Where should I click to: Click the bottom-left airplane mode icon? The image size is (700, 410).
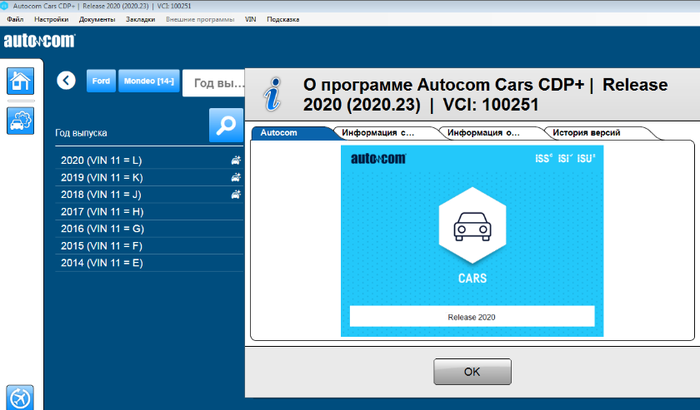click(20, 396)
